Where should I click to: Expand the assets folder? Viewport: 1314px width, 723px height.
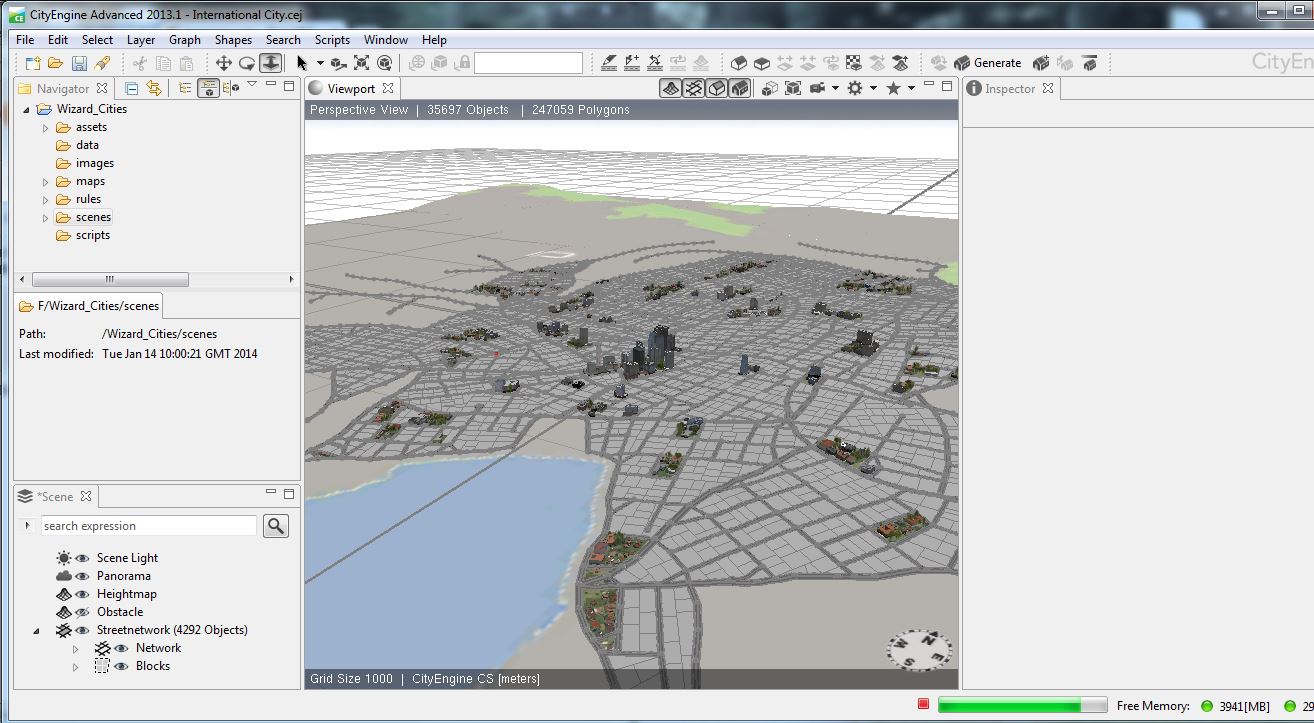pyautogui.click(x=45, y=128)
